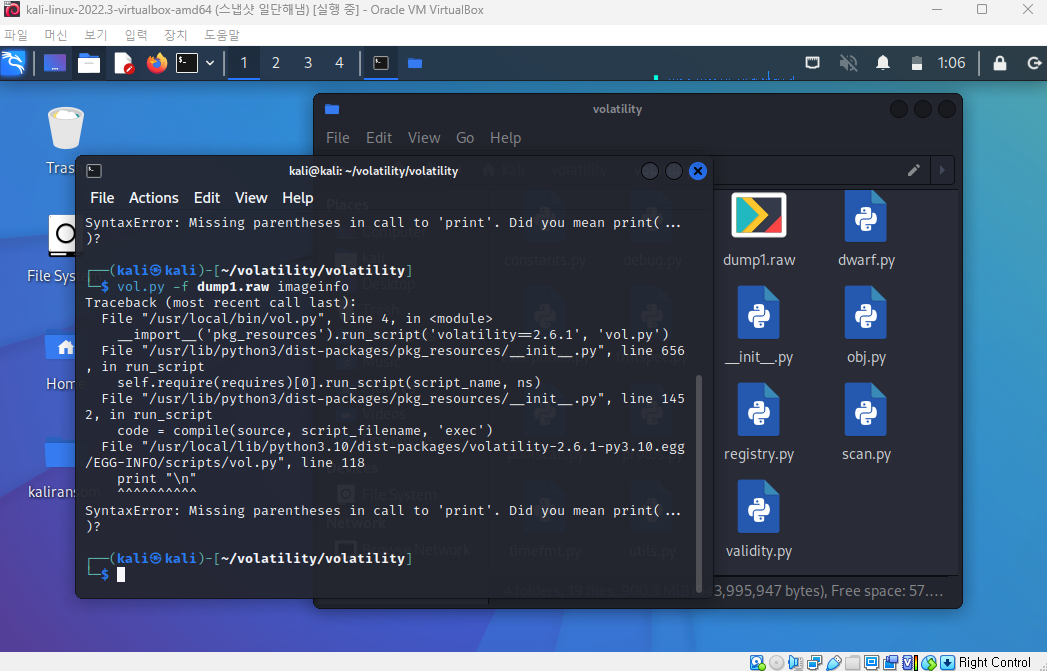Select the dwarf.py file
Image resolution: width=1047 pixels, height=671 pixels.
click(x=866, y=230)
